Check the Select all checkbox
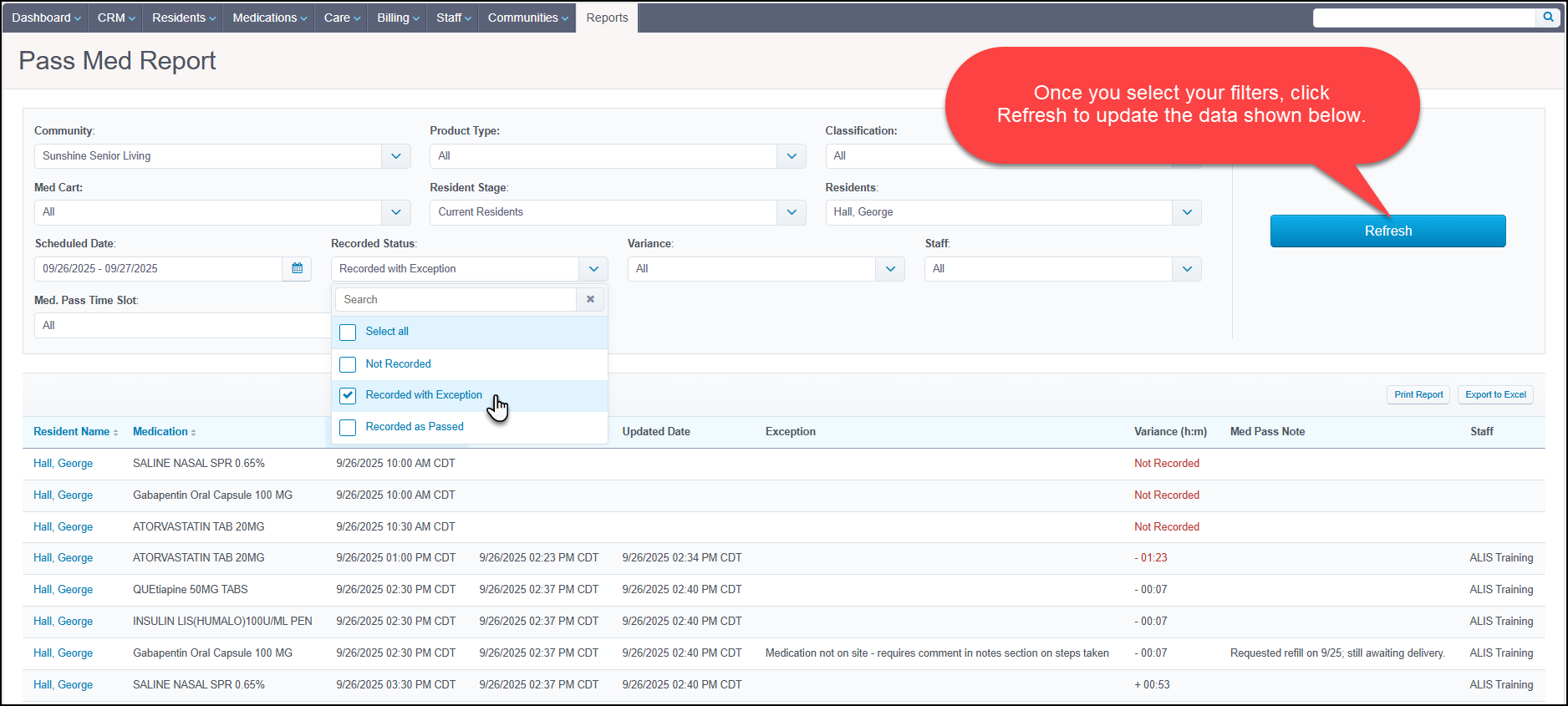Viewport: 1568px width, 706px height. click(348, 333)
